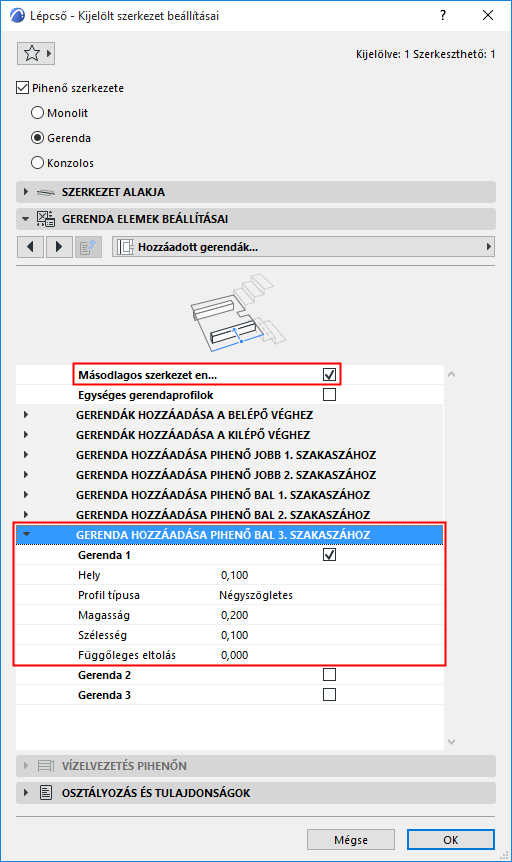Viewport: 512px width, 862px height.
Task: Edit the Szélesség value 0,100
Action: pyautogui.click(x=235, y=635)
